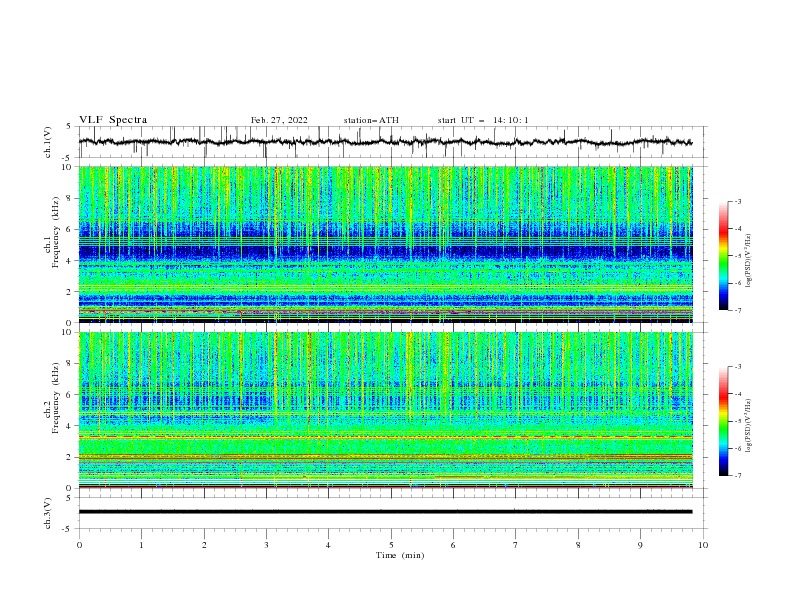
Task: Click time axis tick label '7'
Action: 516,545
